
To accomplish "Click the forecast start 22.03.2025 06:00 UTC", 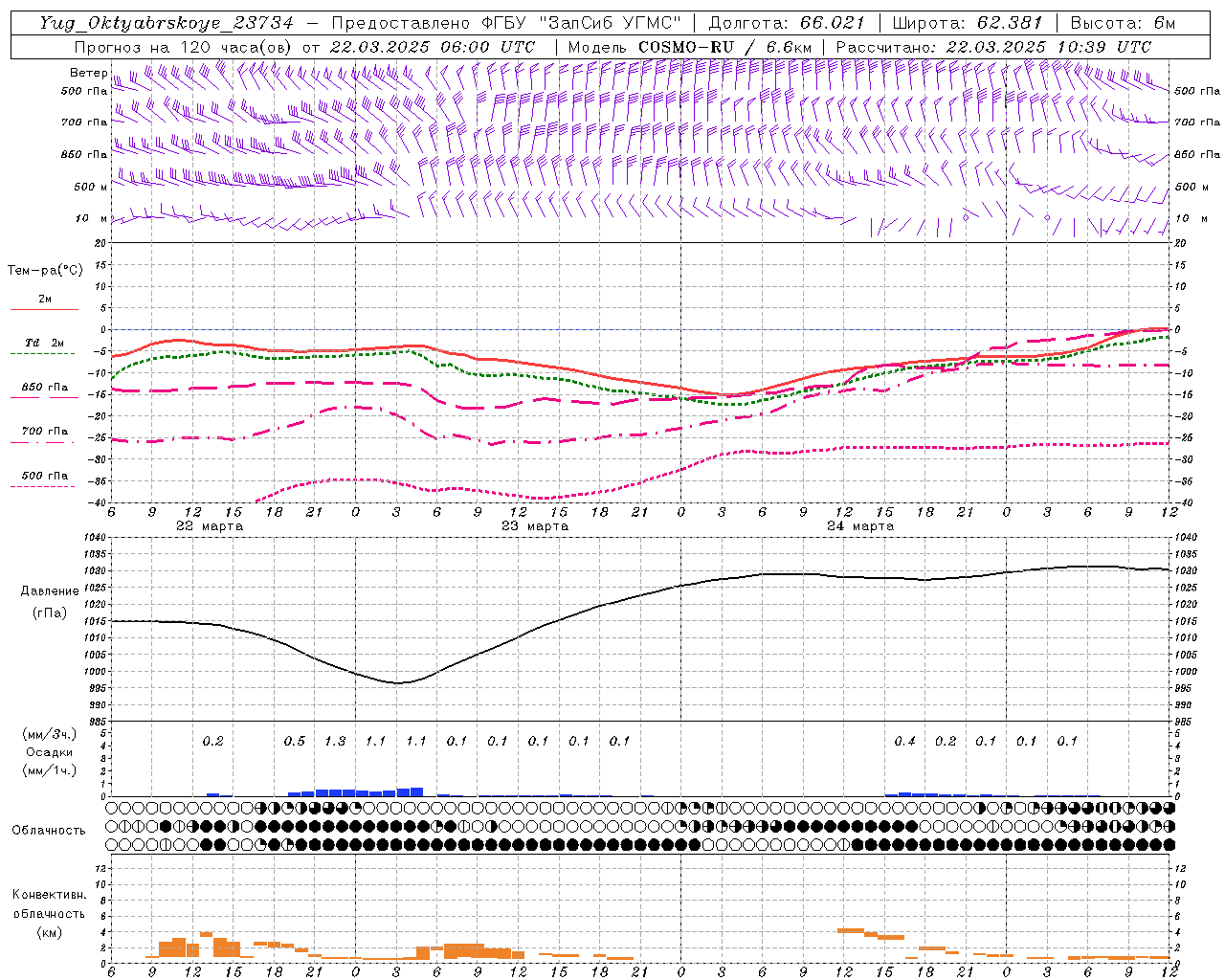I will 433,47.
